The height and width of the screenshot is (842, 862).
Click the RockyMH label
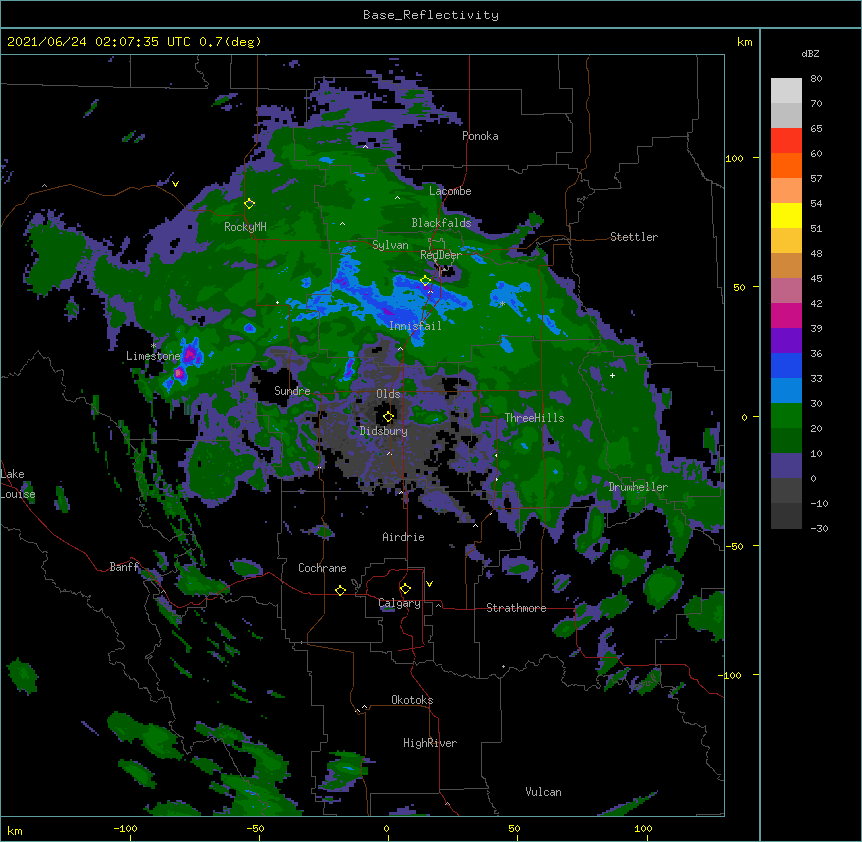coord(245,226)
